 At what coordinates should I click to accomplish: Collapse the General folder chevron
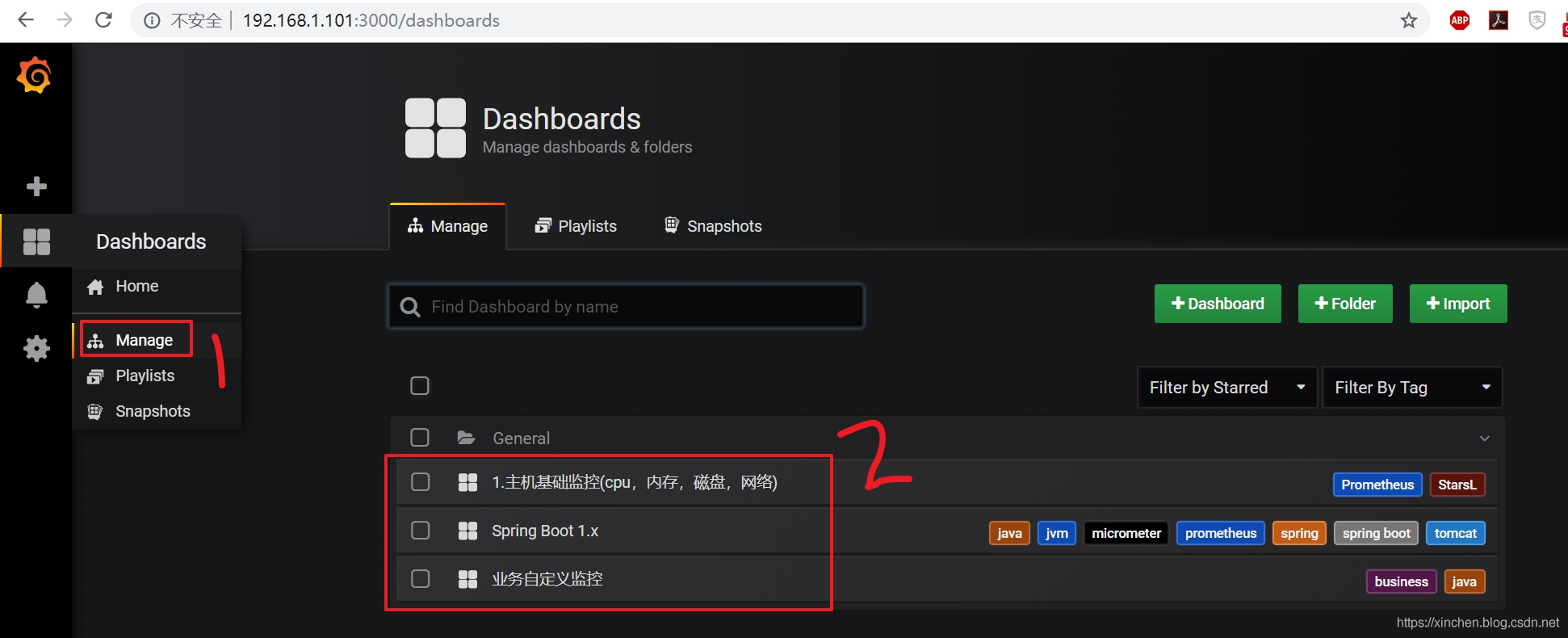tap(1484, 439)
